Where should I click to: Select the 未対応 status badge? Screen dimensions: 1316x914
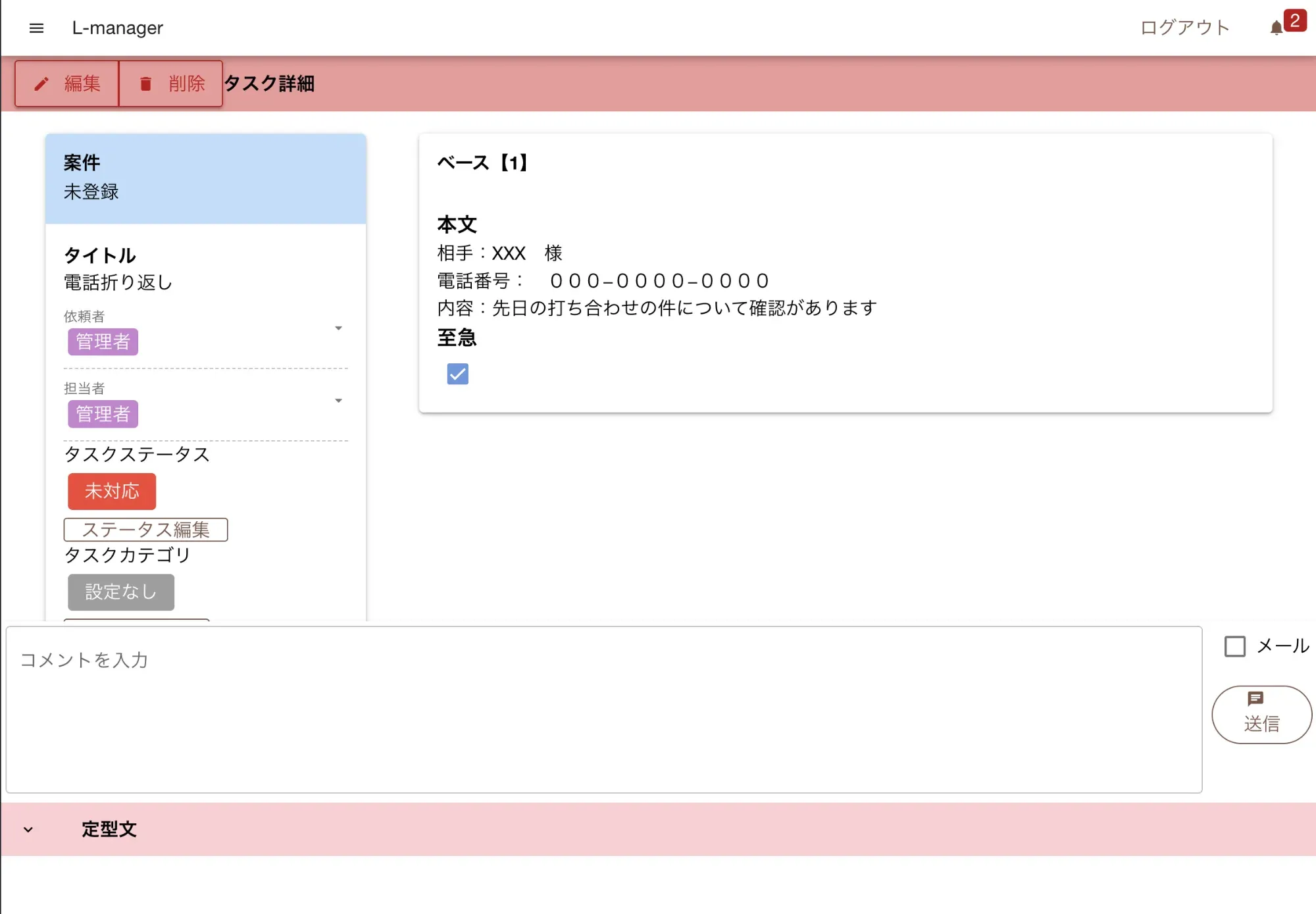tap(111, 492)
